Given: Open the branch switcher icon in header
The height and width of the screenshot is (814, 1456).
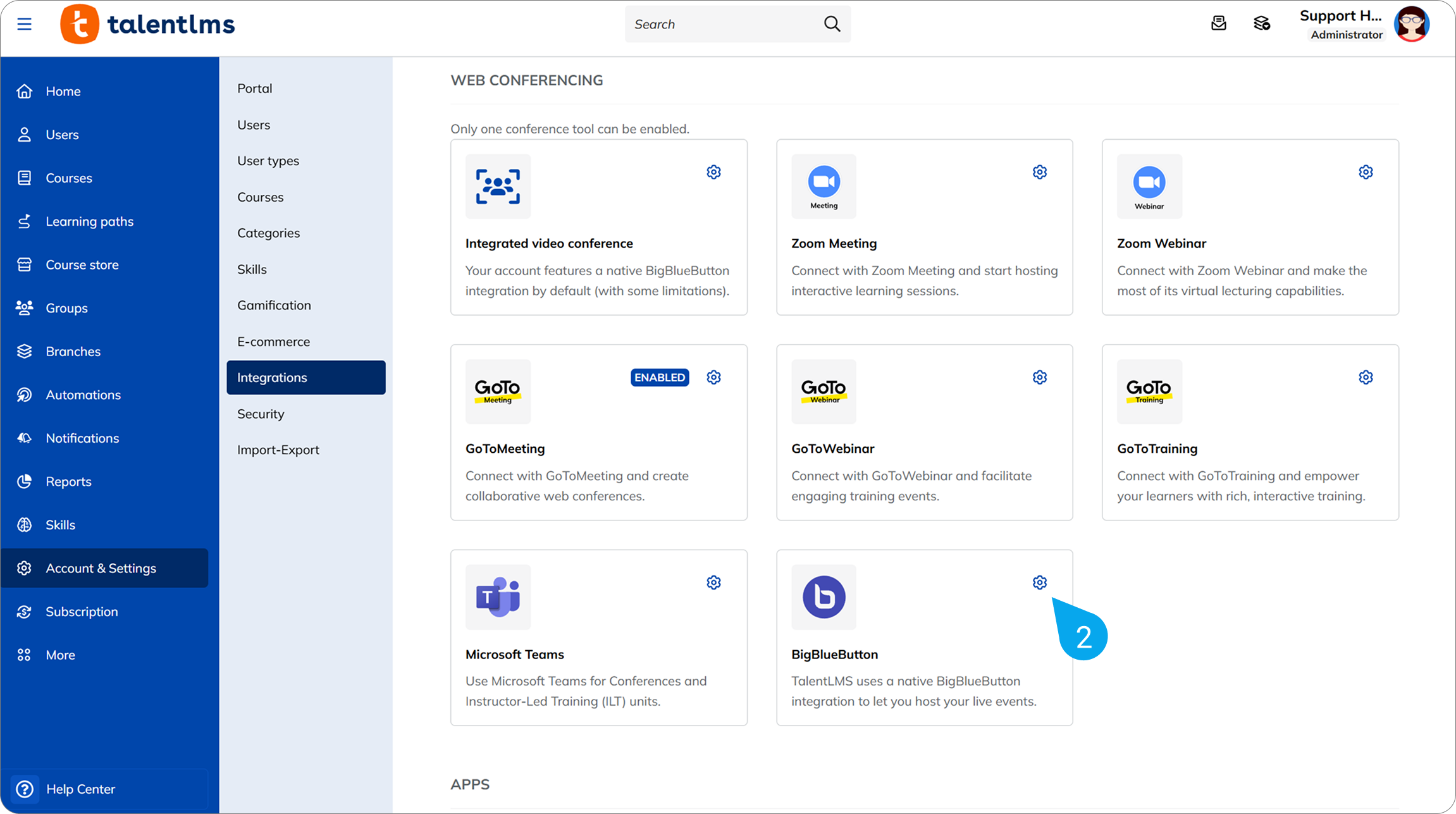Looking at the screenshot, I should click(1262, 24).
